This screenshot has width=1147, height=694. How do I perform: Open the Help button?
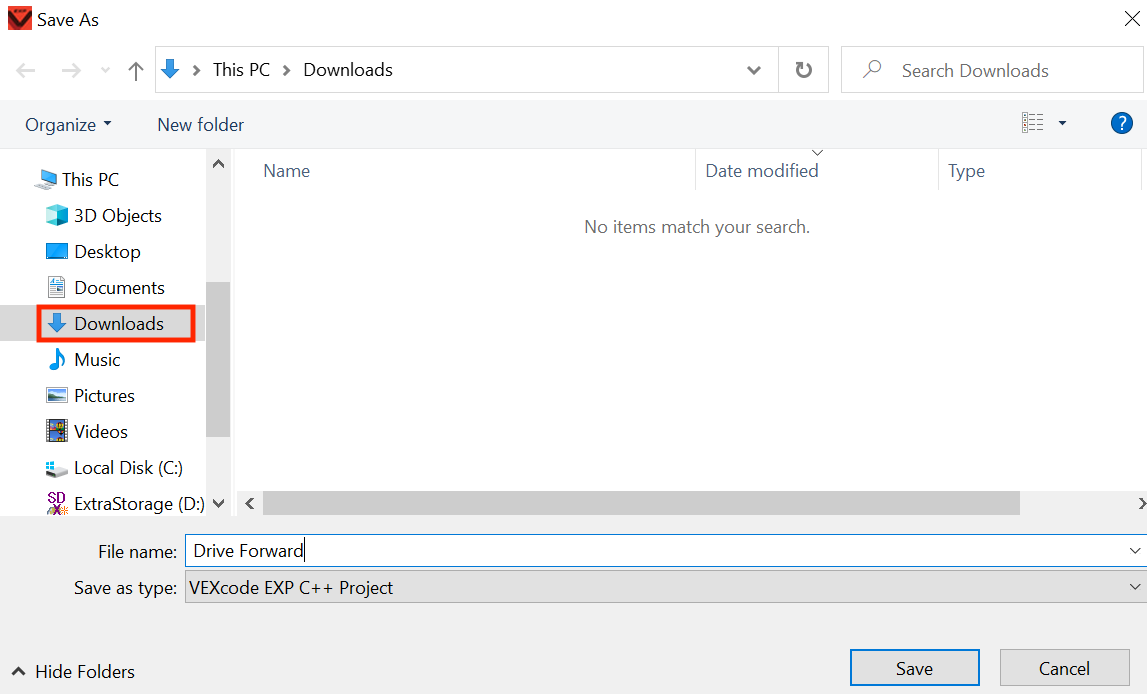click(x=1121, y=123)
